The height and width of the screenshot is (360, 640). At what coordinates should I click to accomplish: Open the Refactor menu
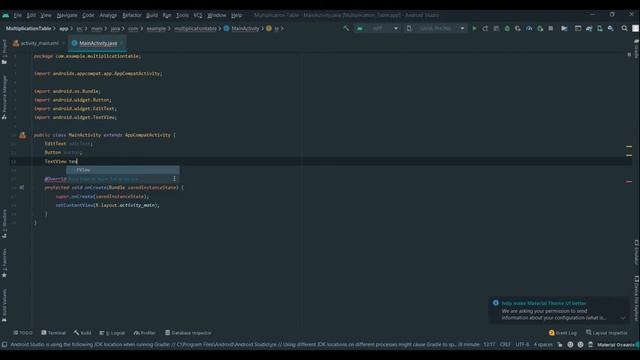point(132,15)
